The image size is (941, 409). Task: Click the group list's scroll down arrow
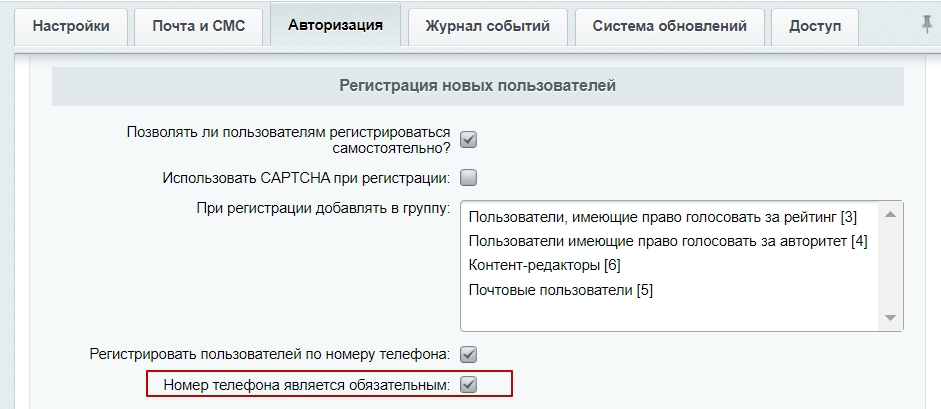891,318
